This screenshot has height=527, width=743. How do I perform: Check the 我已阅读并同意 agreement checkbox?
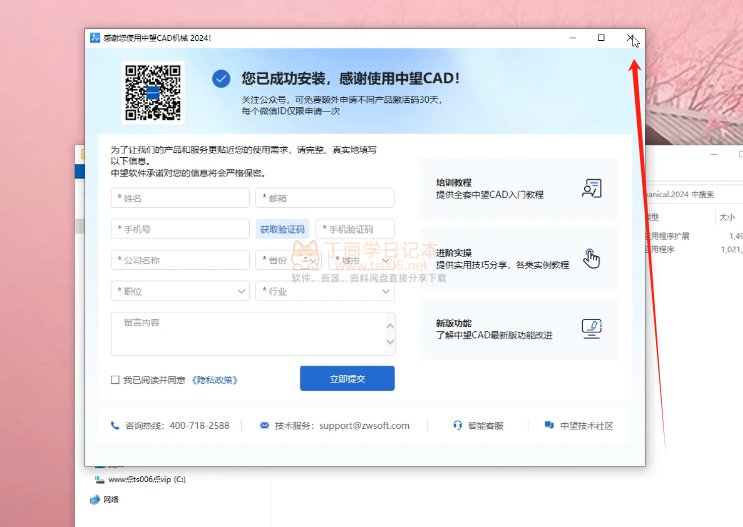coord(115,380)
